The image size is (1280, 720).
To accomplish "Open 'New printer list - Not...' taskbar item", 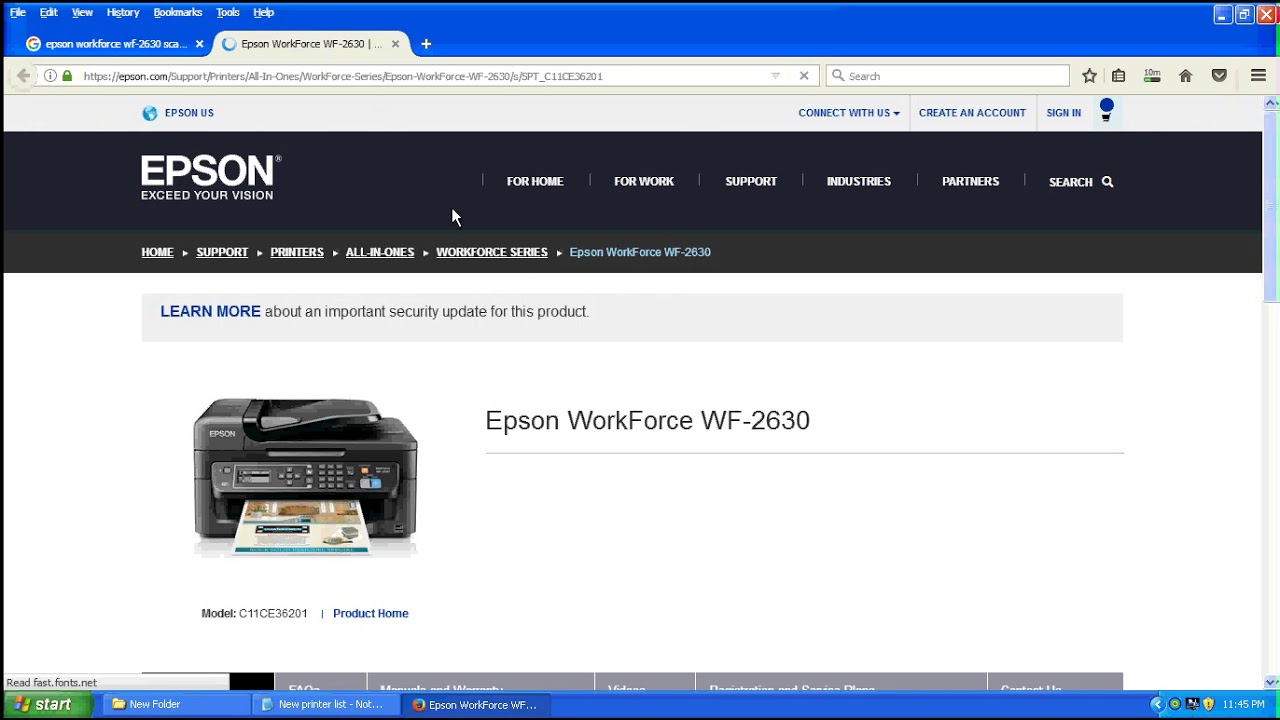I will (327, 705).
